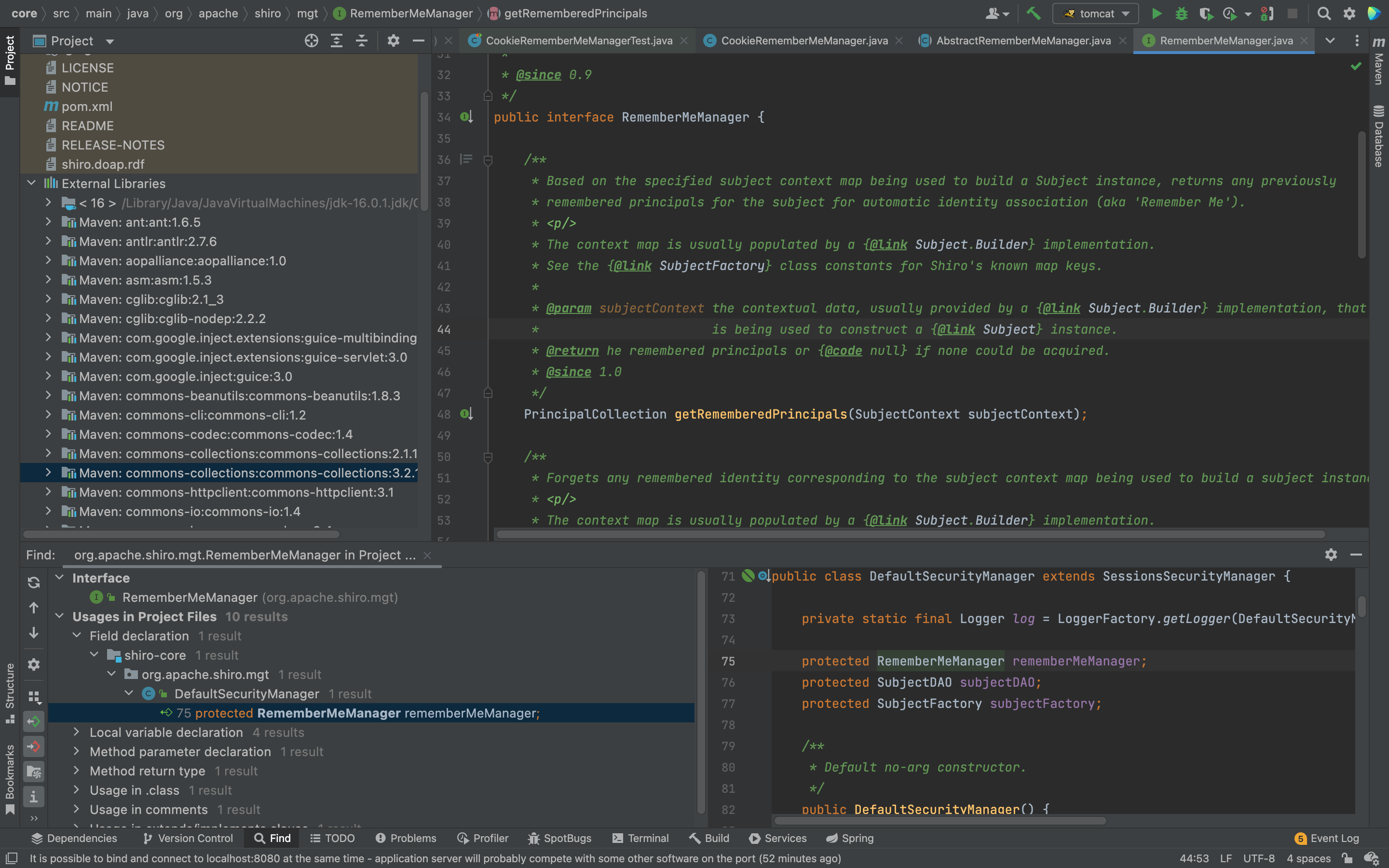The width and height of the screenshot is (1389, 868).
Task: Hide the Find tool window
Action: 1356,555
